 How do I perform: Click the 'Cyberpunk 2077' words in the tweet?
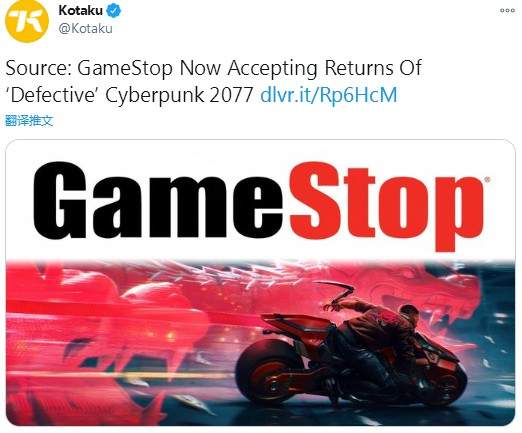(x=179, y=95)
